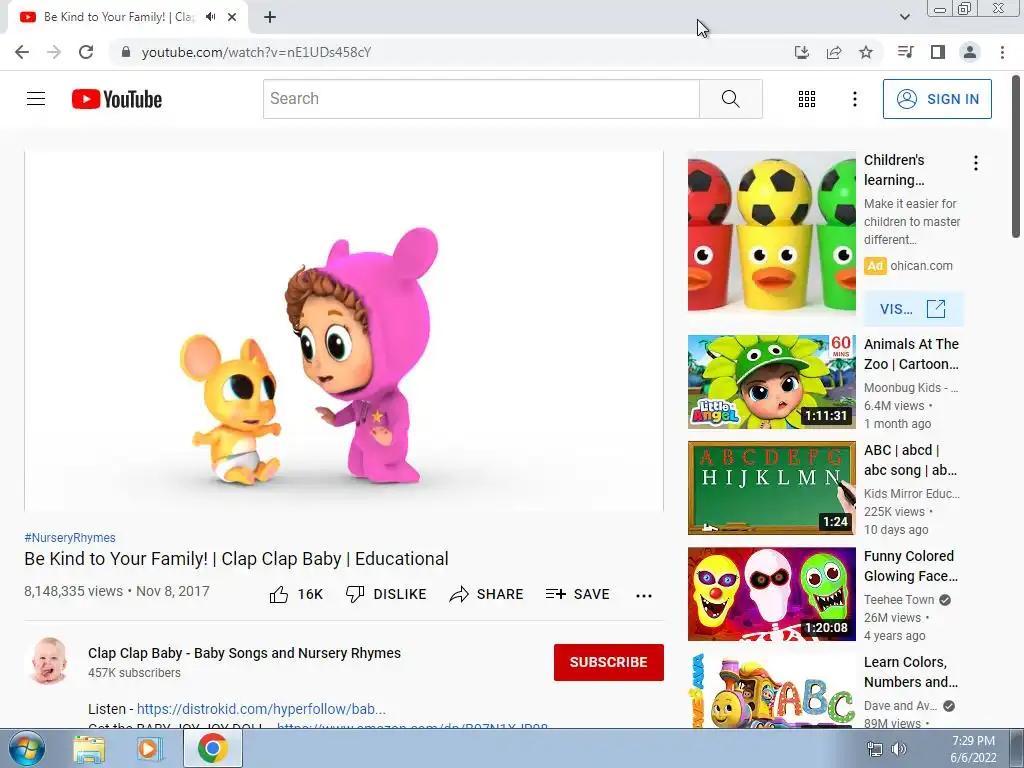Go to the YouTube home logo
The width and height of the screenshot is (1024, 768).
117,99
